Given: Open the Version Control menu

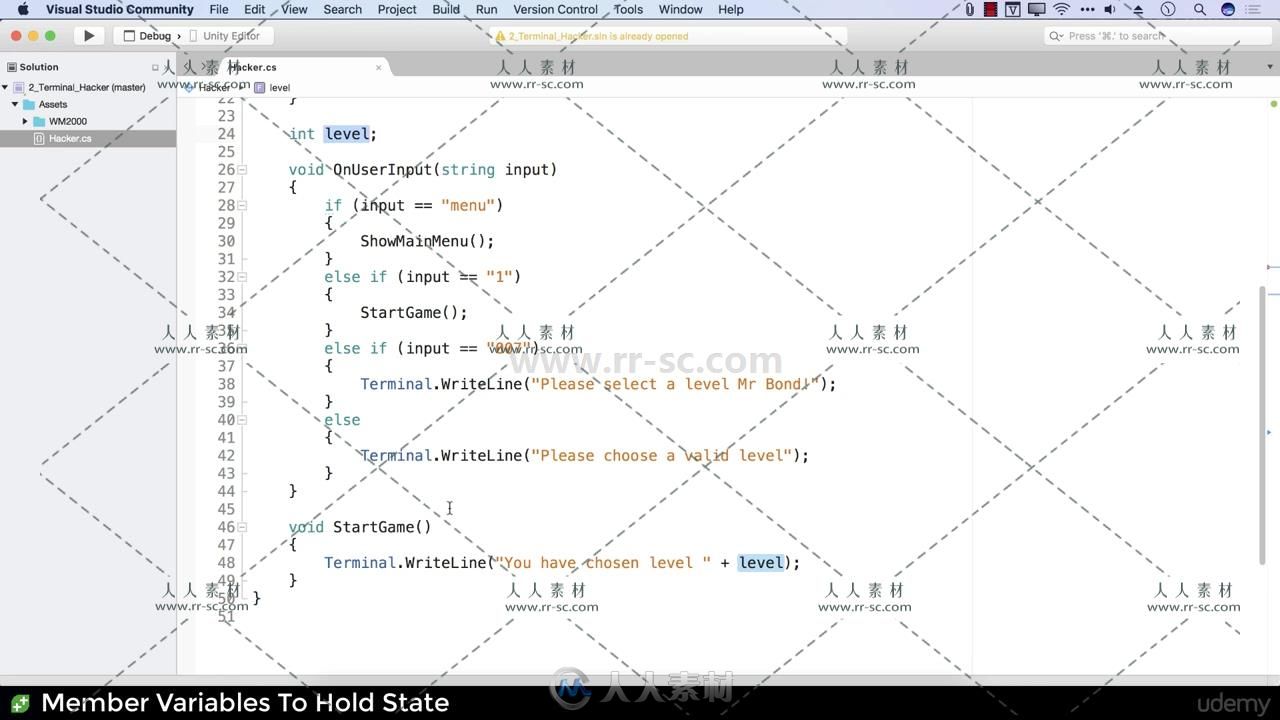Looking at the screenshot, I should [555, 9].
